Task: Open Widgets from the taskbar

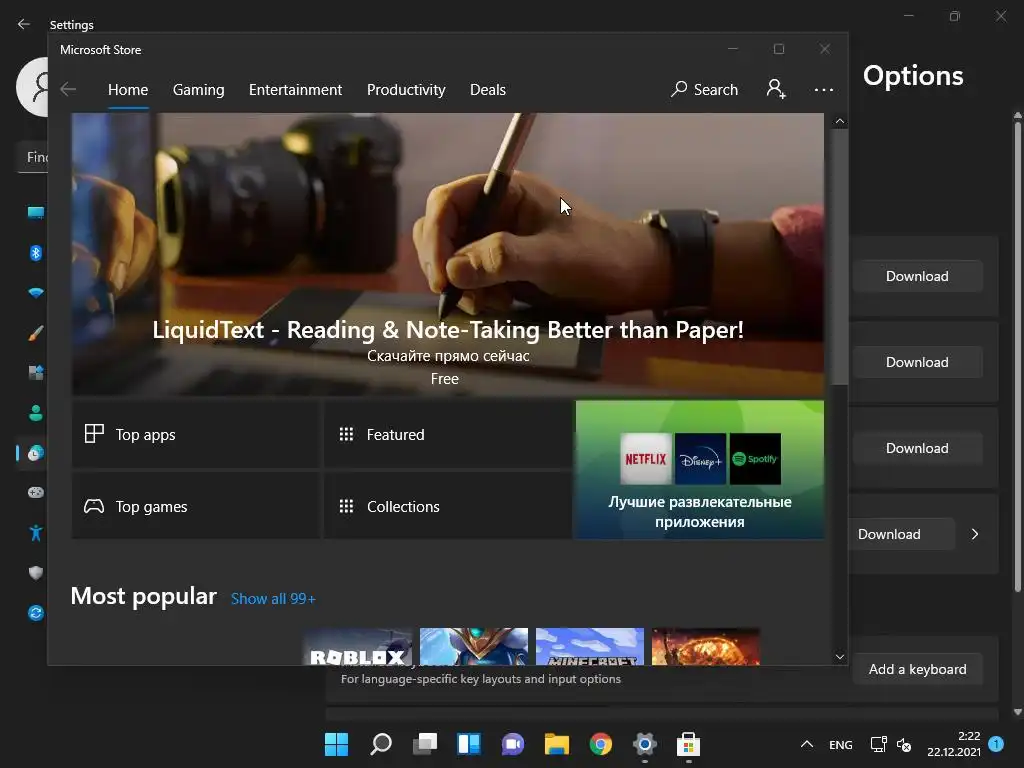Action: (x=469, y=744)
